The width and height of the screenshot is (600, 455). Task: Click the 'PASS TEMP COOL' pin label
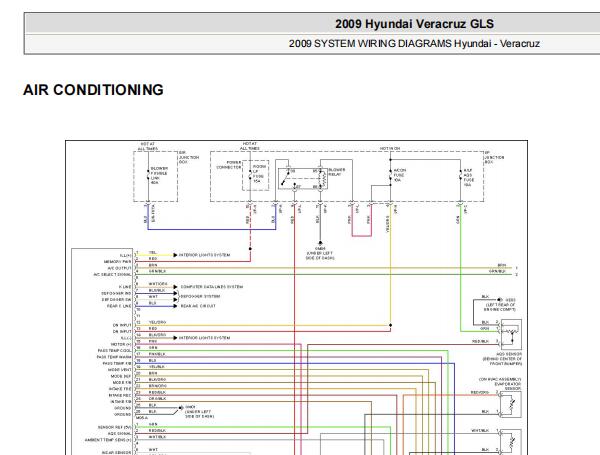(114, 351)
